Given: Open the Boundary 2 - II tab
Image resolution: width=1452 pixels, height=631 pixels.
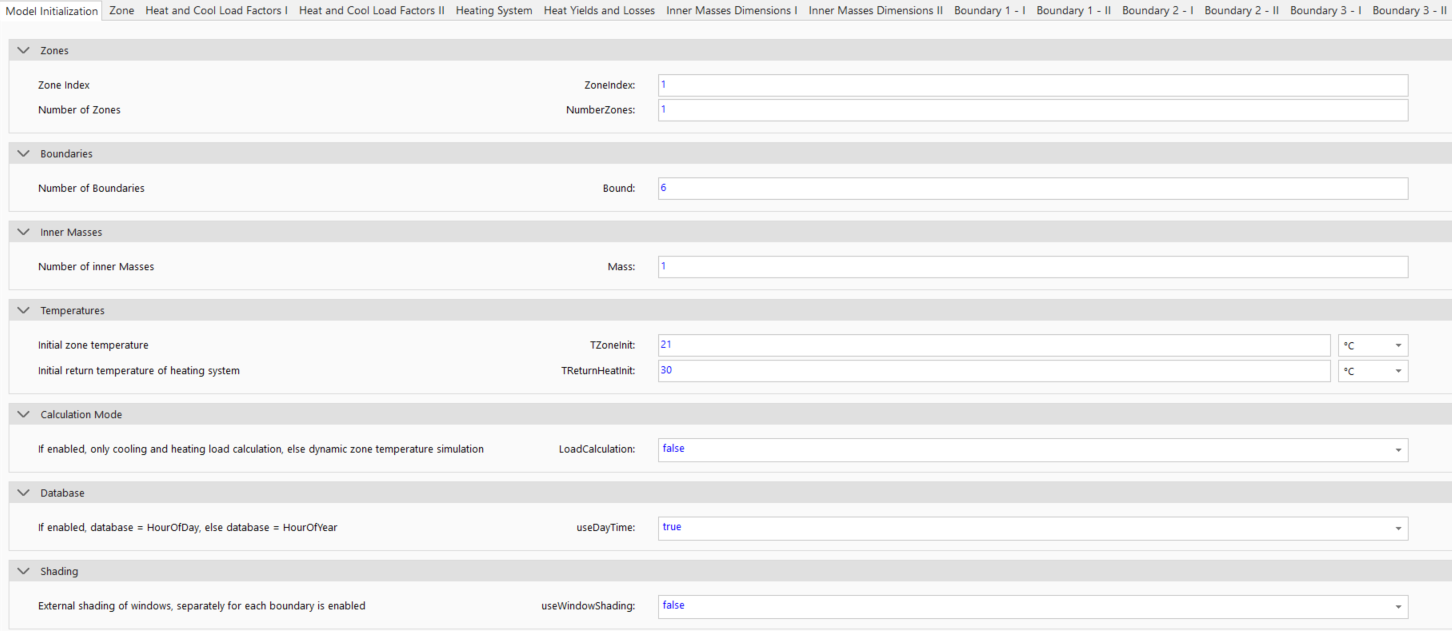Looking at the screenshot, I should click(x=1241, y=10).
